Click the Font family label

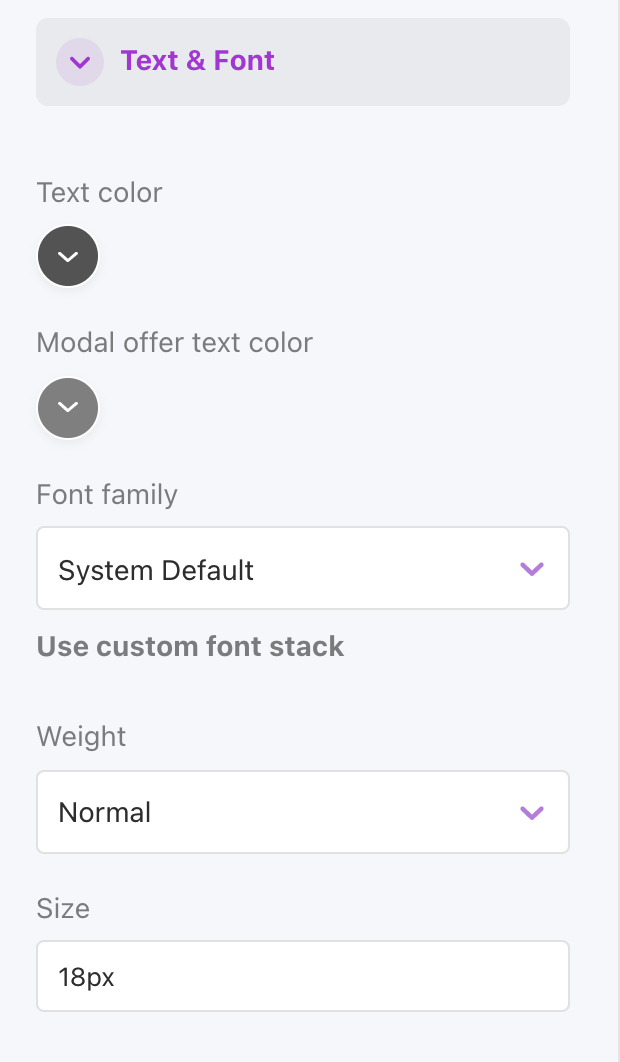106,495
